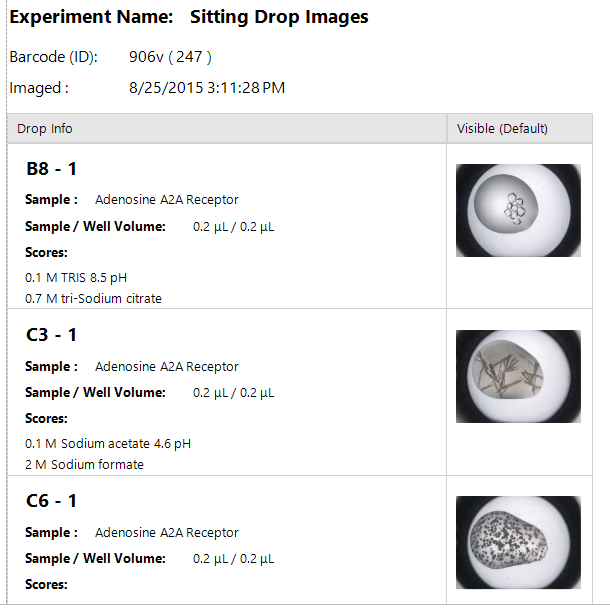Screen dimensions: 610x609
Task: Click the 2 M Sodium formate condition
Action: 84,465
